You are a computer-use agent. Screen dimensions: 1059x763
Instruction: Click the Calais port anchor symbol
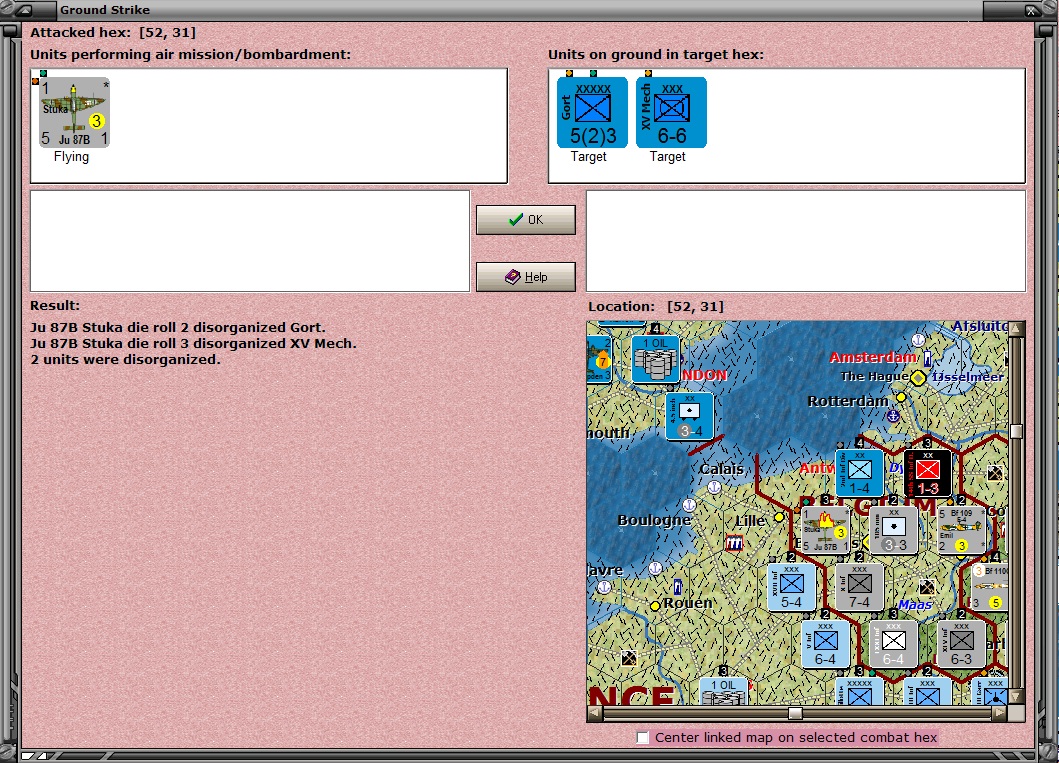pyautogui.click(x=715, y=487)
